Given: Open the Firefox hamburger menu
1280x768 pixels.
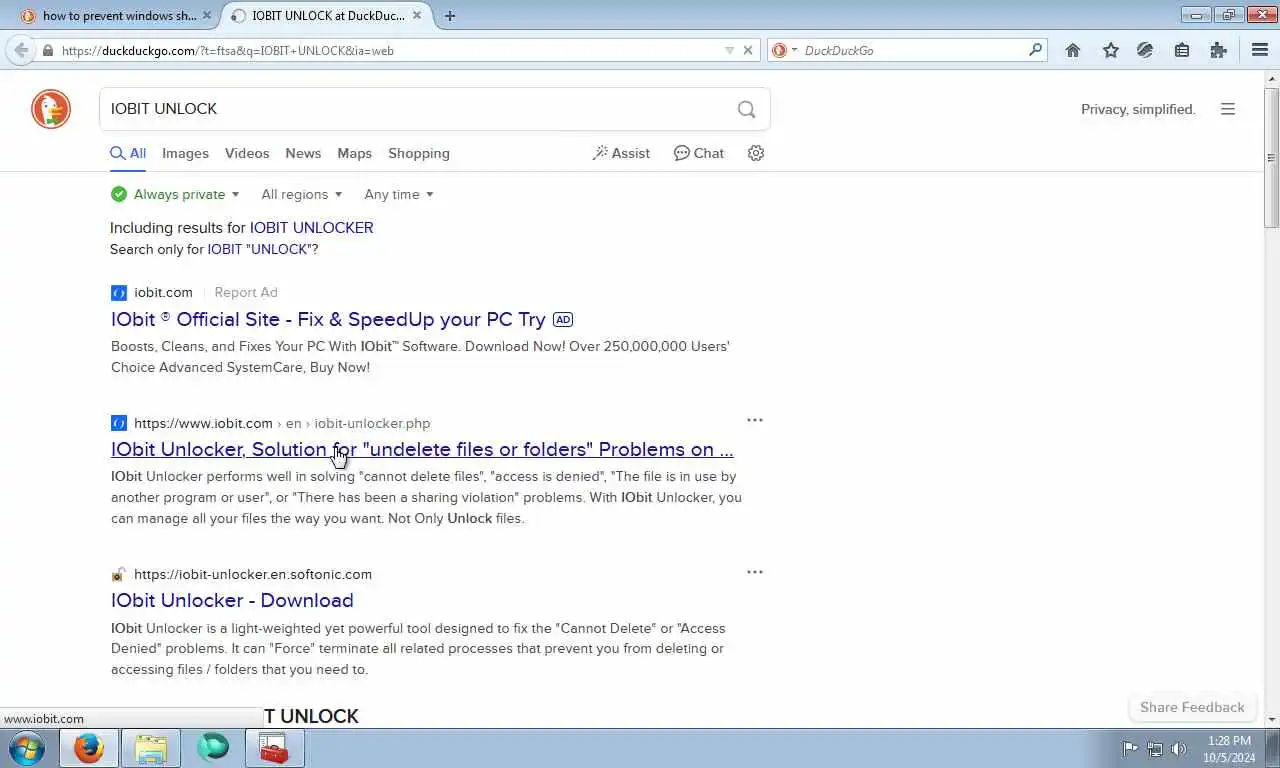Looking at the screenshot, I should (x=1260, y=50).
